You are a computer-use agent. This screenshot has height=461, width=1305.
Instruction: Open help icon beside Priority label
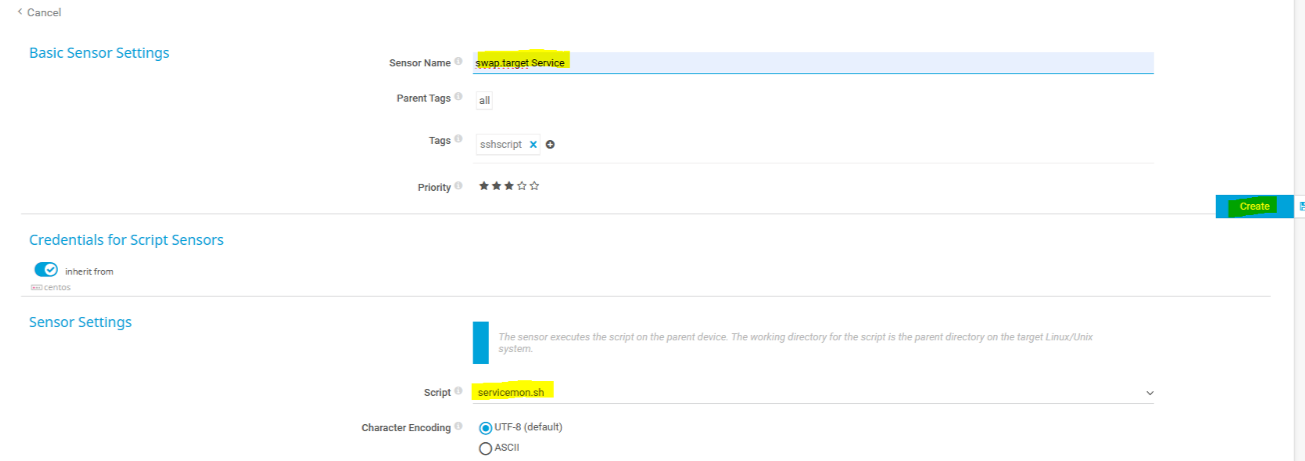(x=458, y=186)
